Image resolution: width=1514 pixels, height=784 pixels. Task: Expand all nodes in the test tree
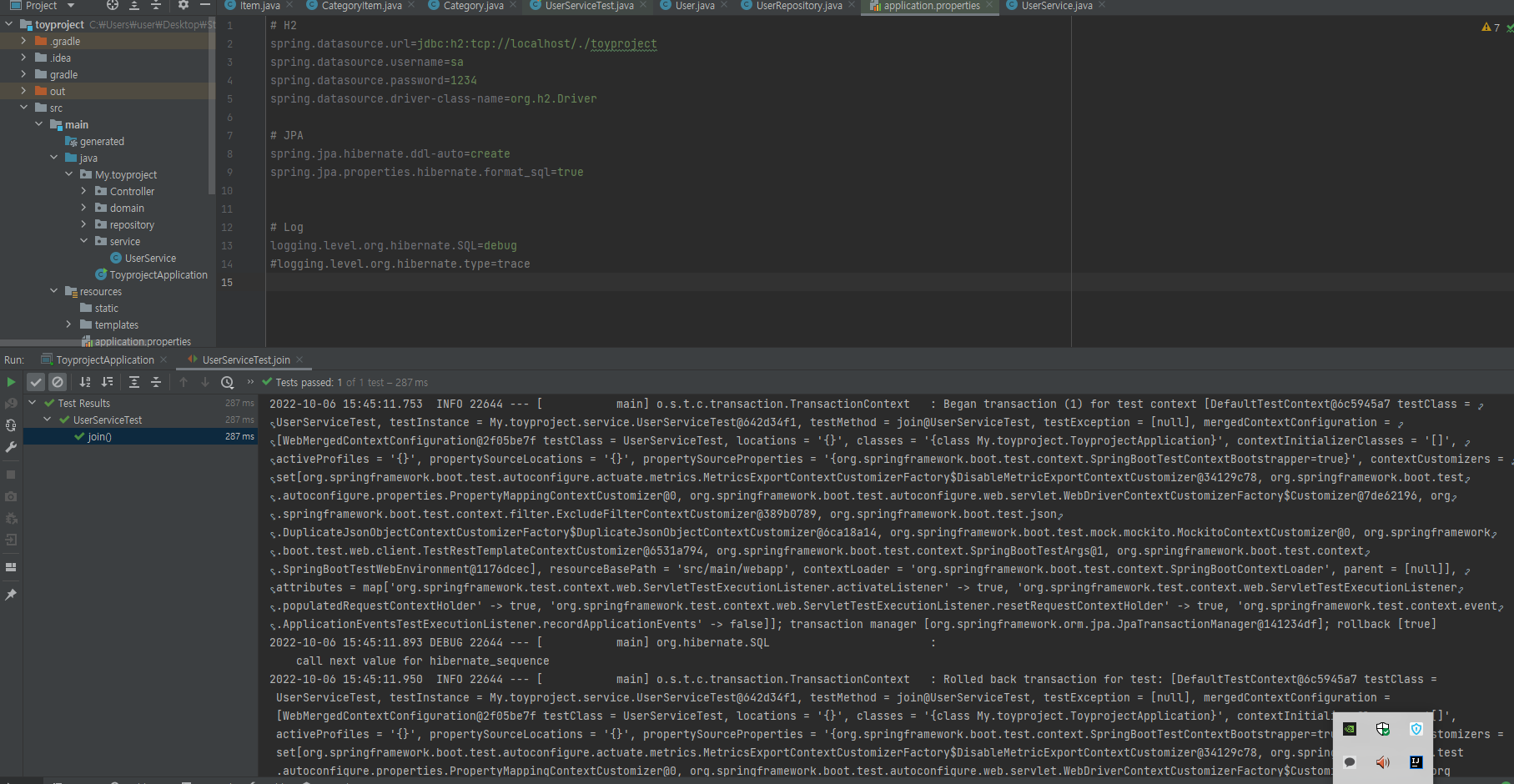pos(133,382)
